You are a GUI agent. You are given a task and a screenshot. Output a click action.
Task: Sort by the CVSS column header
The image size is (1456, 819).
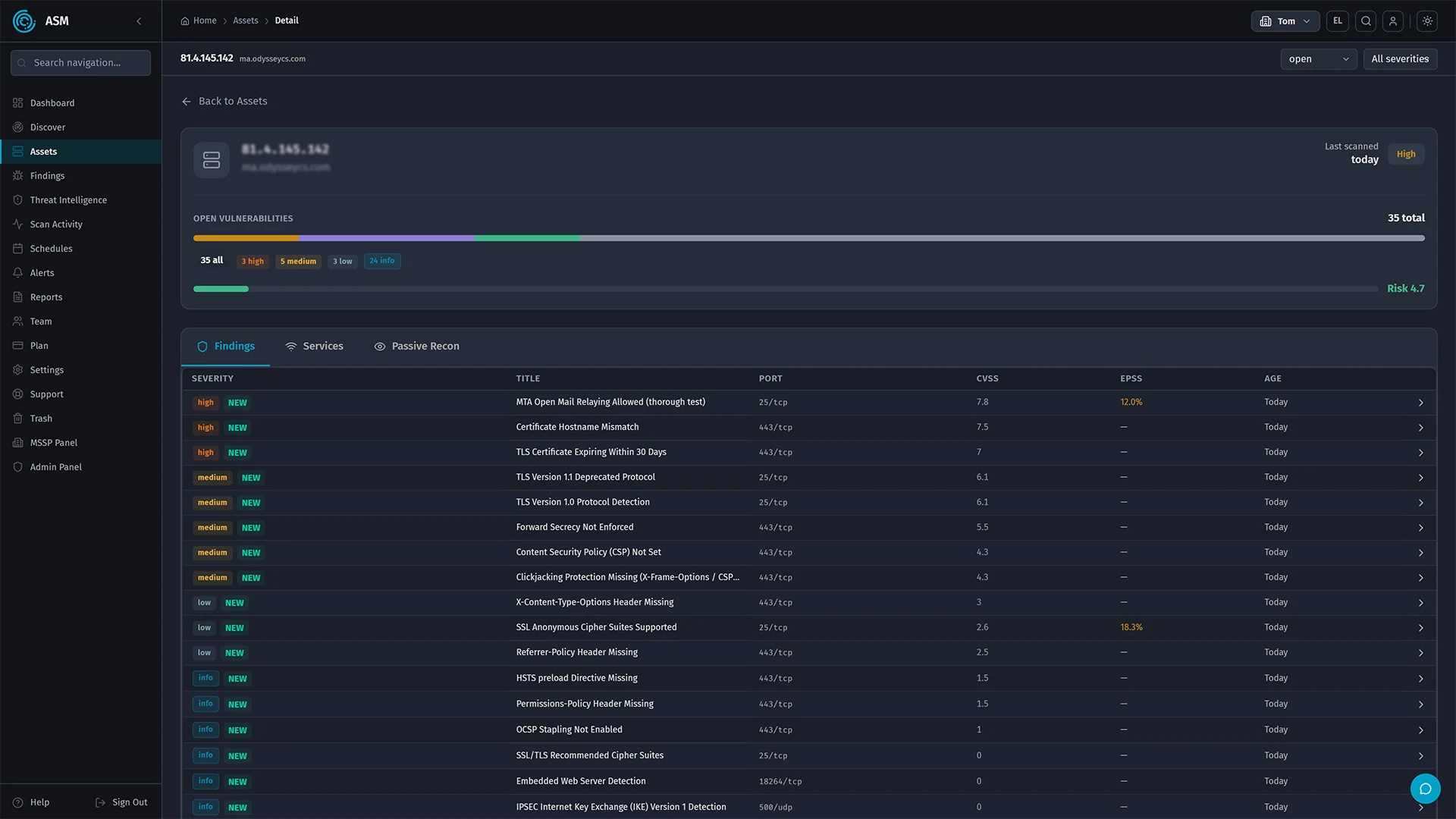(987, 378)
